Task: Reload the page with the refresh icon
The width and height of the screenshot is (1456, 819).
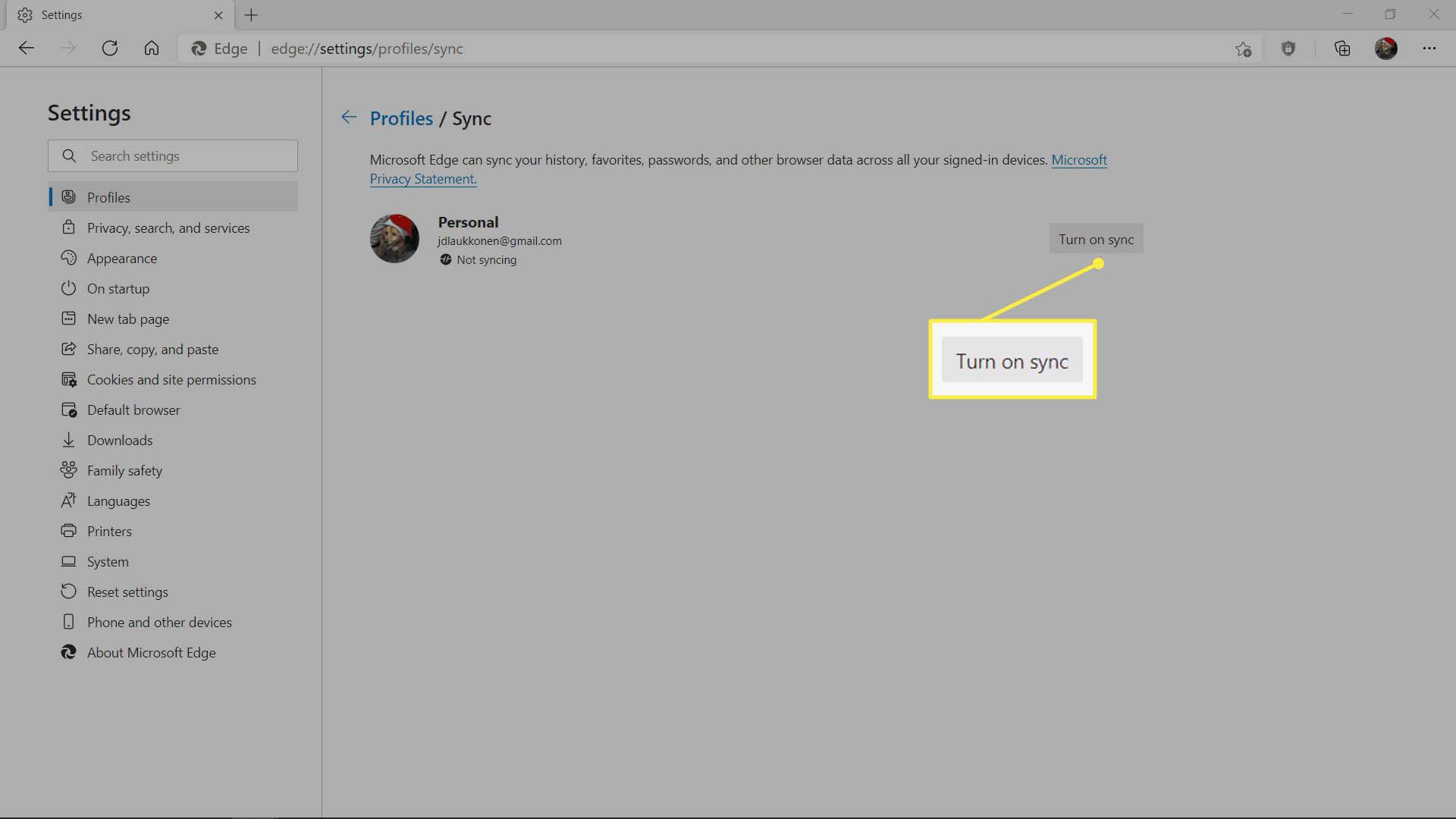Action: tap(110, 49)
